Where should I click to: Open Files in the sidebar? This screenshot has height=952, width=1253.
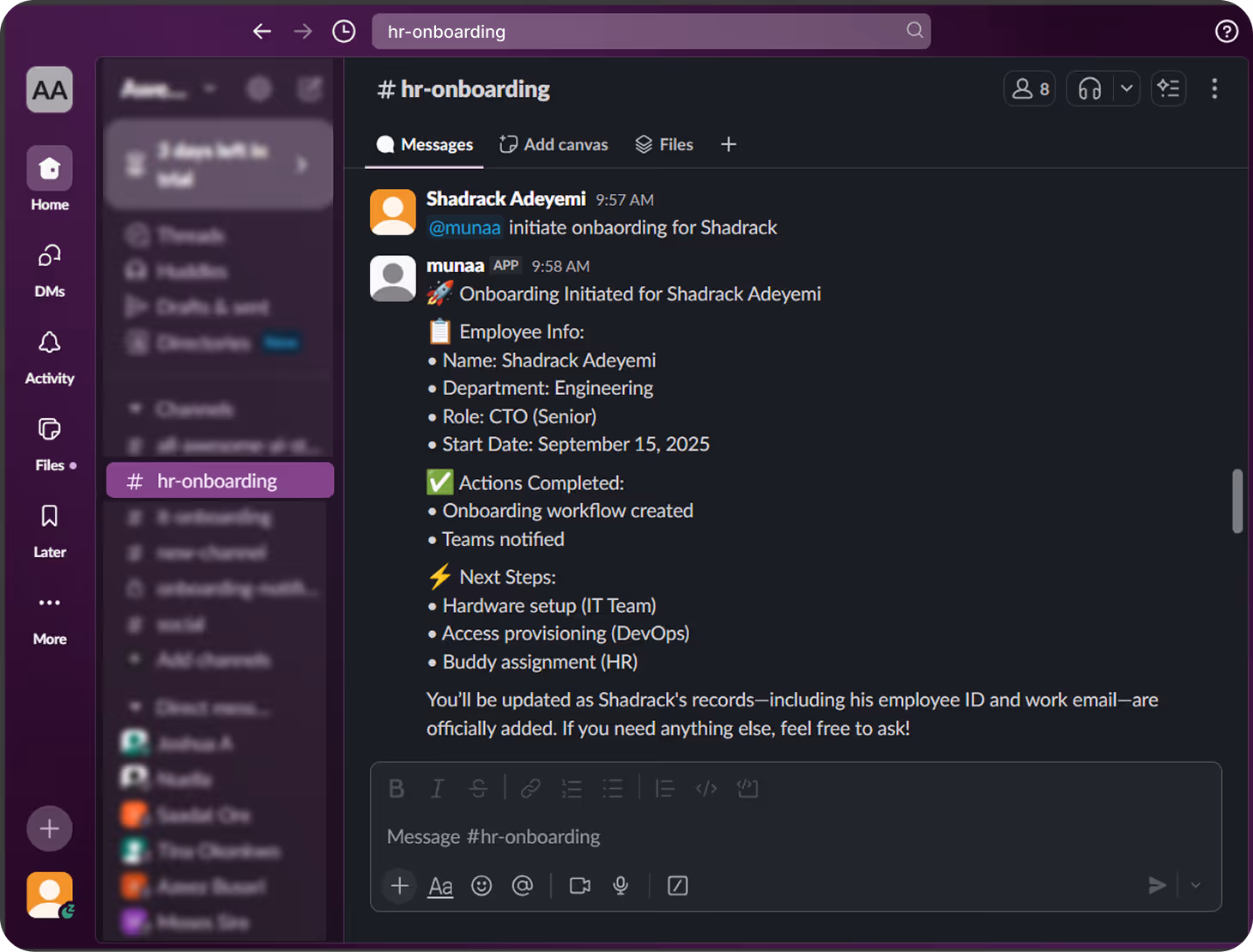pyautogui.click(x=50, y=443)
